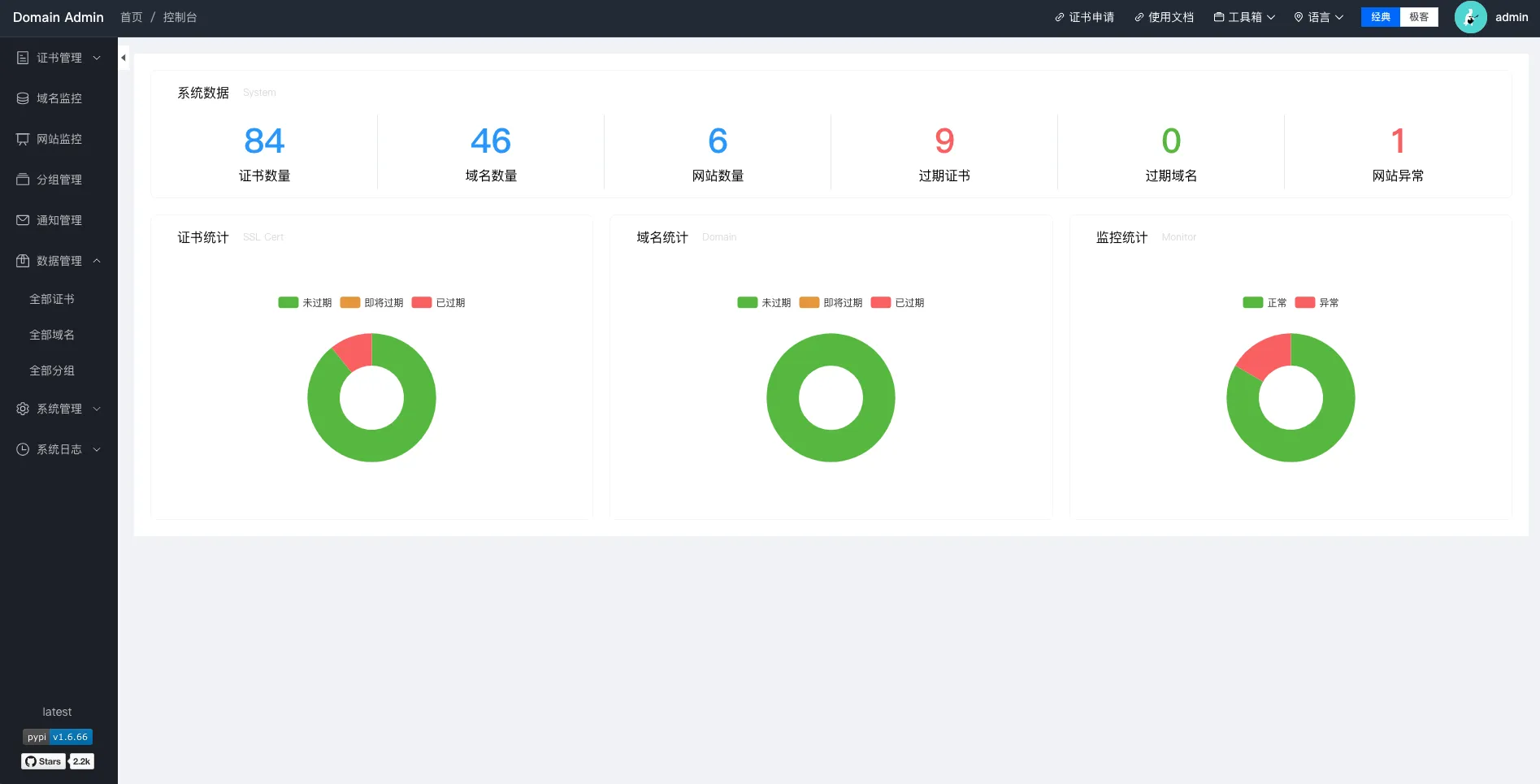
Task: Open 全部证书 in the sidebar
Action: (52, 299)
